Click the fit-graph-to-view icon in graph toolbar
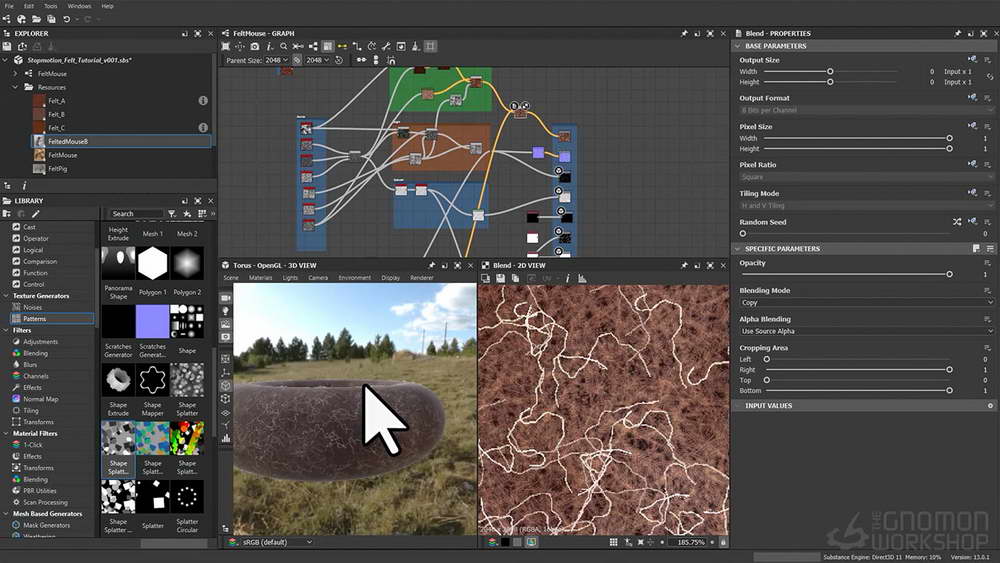1000x563 pixels. (x=226, y=47)
